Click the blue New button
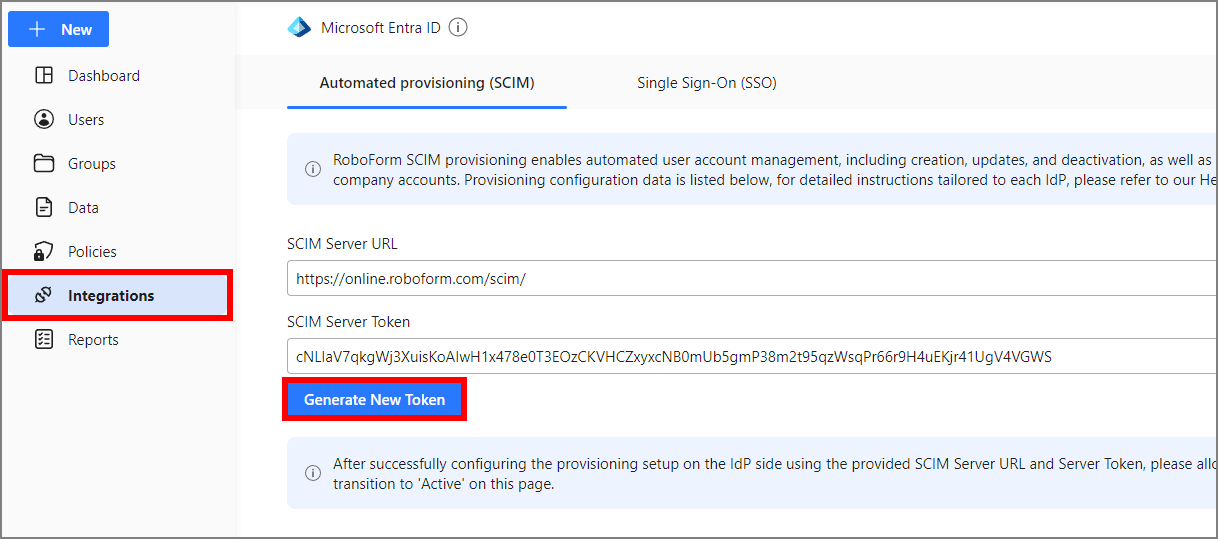The height and width of the screenshot is (539, 1218). click(x=58, y=29)
